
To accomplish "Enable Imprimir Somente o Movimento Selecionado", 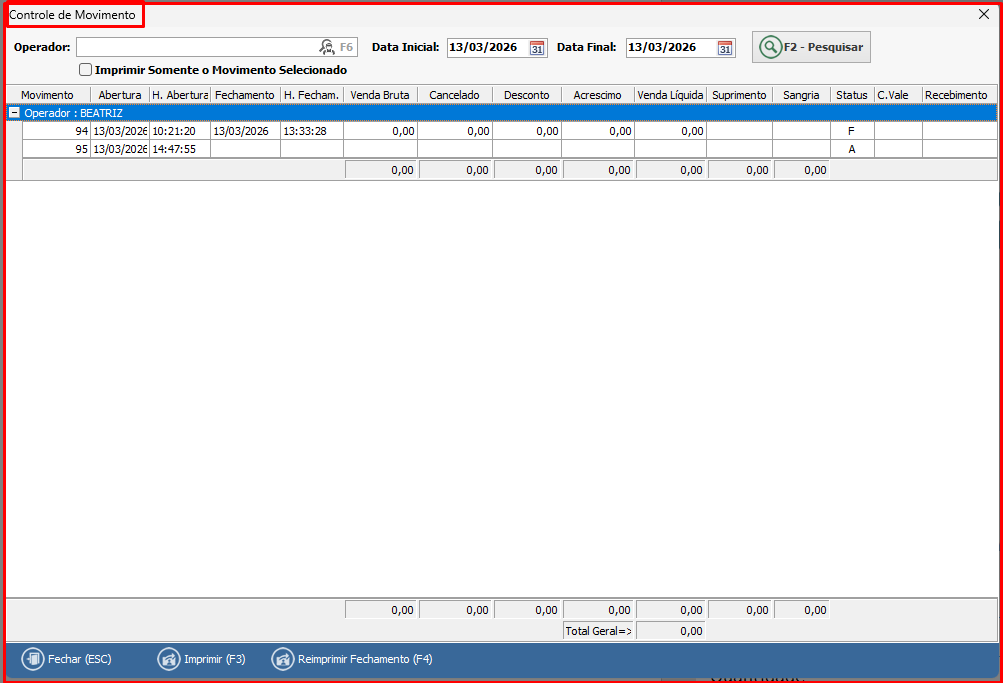I will [86, 70].
